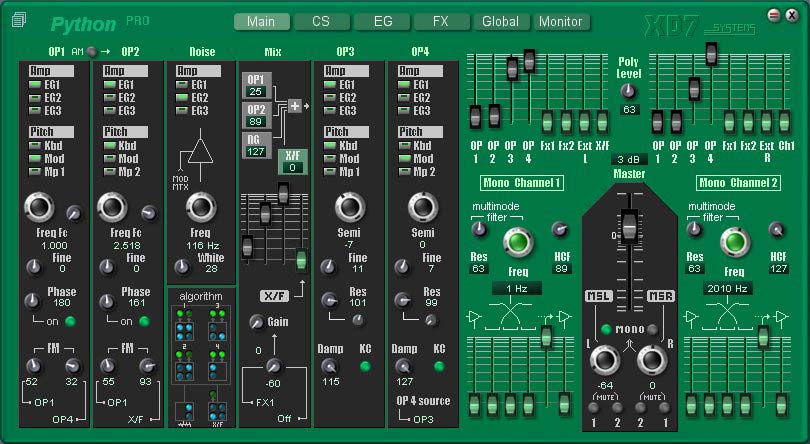This screenshot has height=444, width=810.
Task: Select algorithm 1 diagram
Action: tap(184, 325)
